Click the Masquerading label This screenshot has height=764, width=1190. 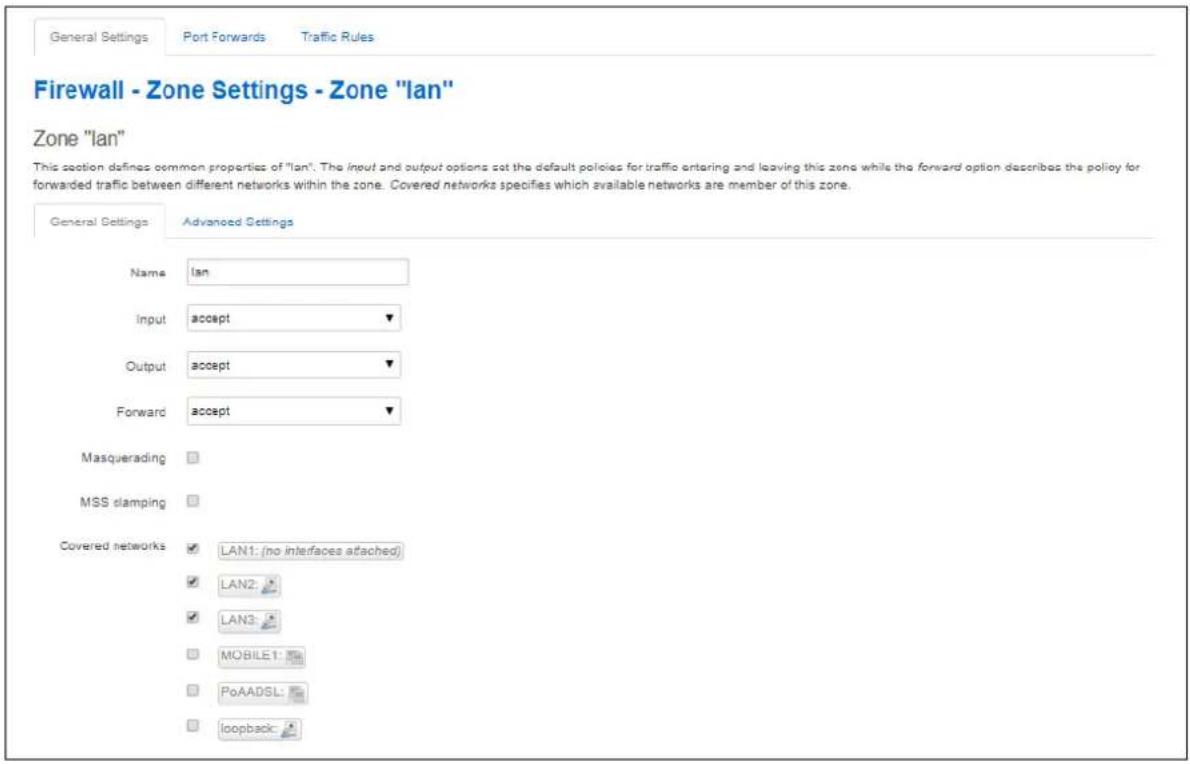(124, 459)
